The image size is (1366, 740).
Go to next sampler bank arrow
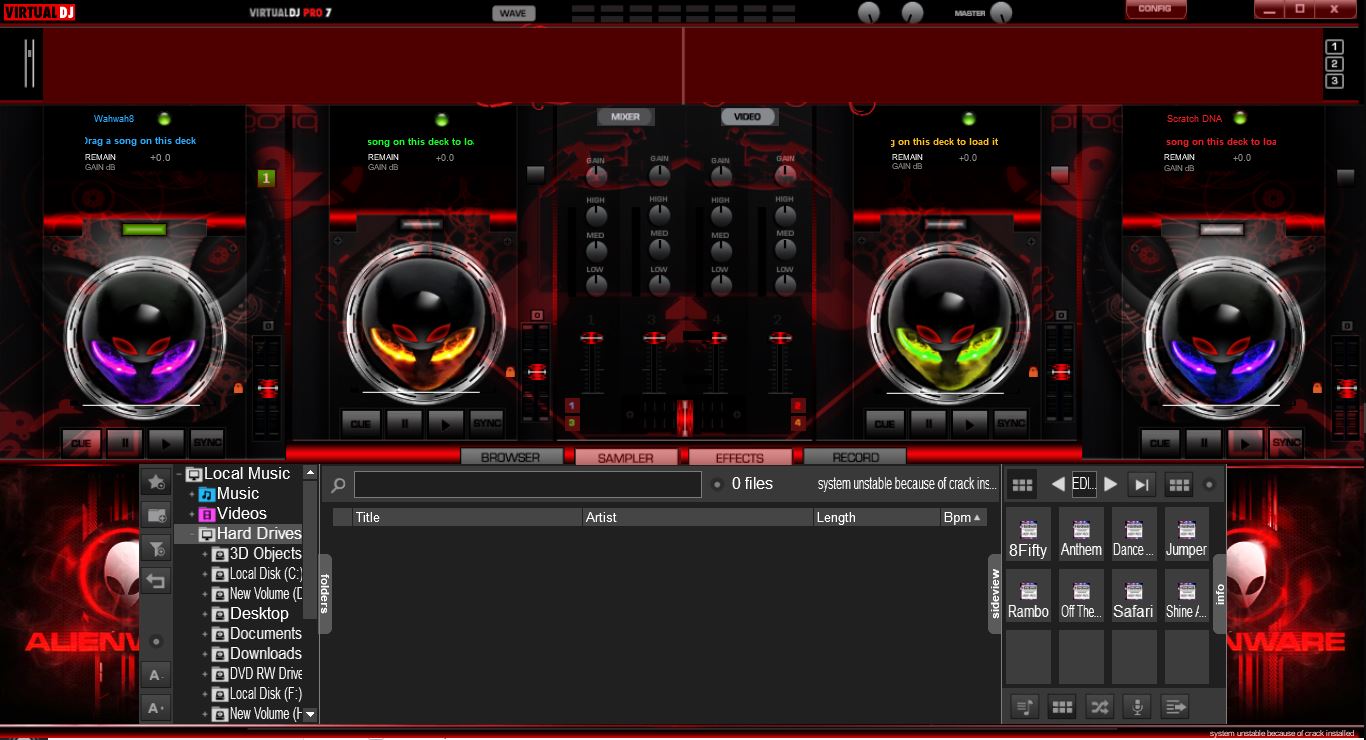pos(1110,485)
